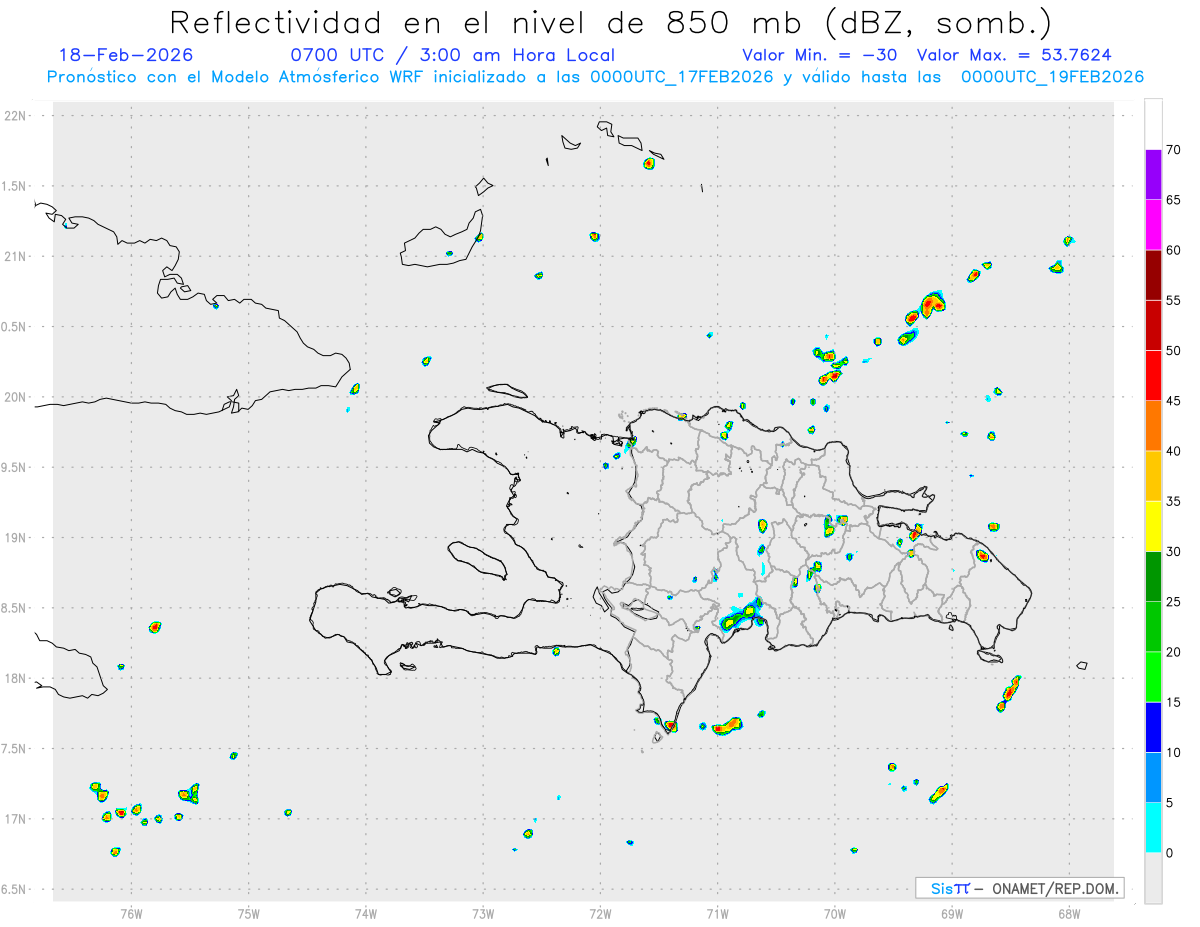
Task: Click the colorbar label "0"
Action: [x=1169, y=852]
